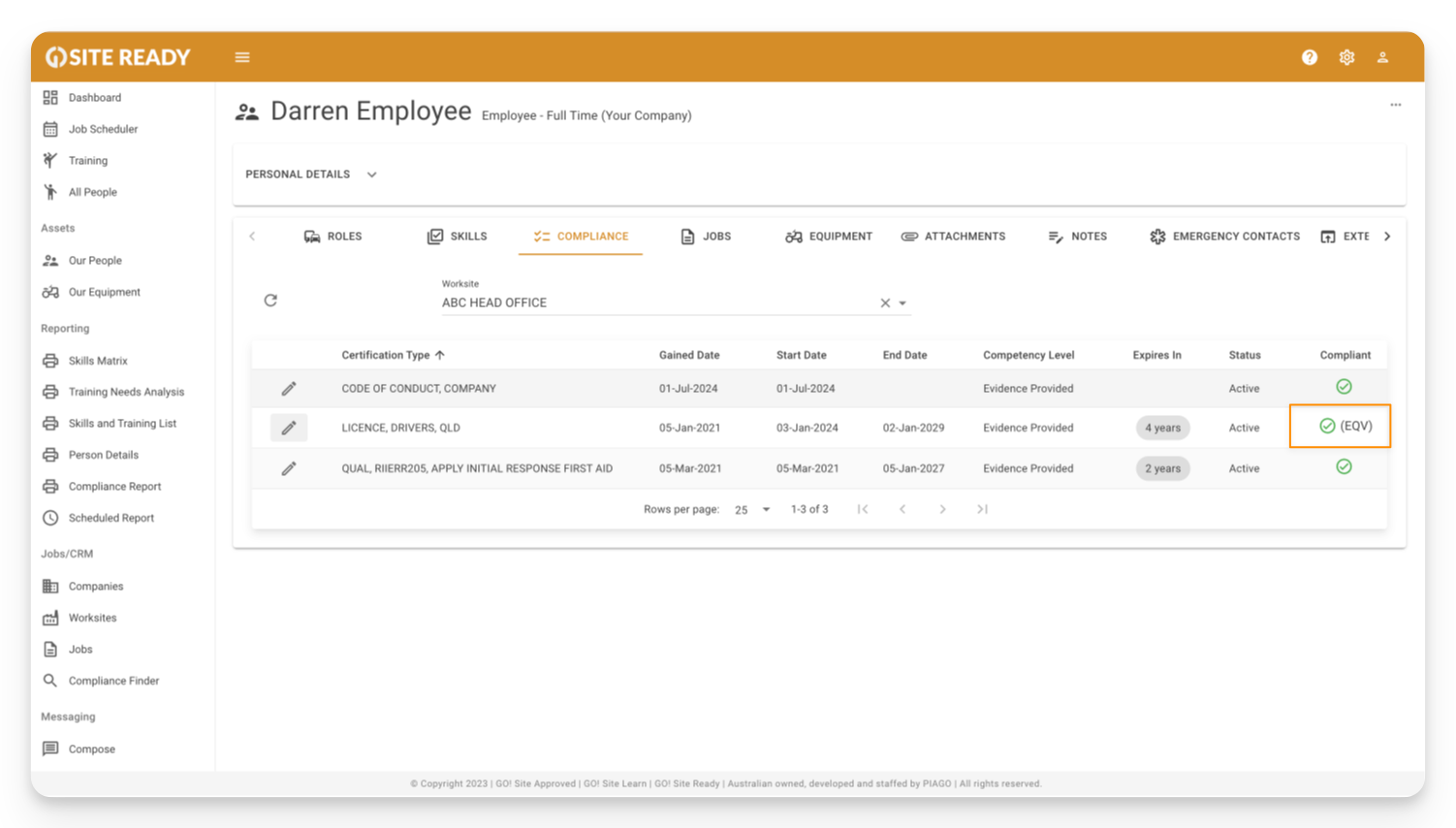Open the three-dot more options menu

[1395, 105]
